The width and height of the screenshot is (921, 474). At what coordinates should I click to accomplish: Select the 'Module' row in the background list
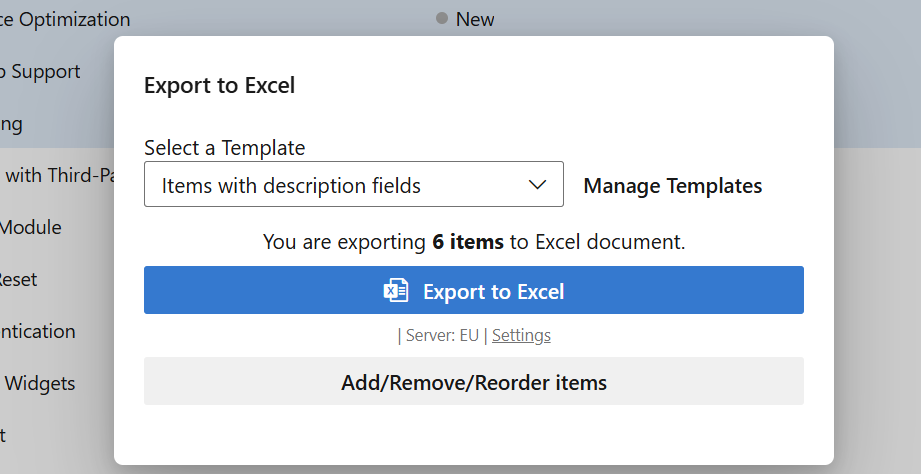tap(30, 227)
